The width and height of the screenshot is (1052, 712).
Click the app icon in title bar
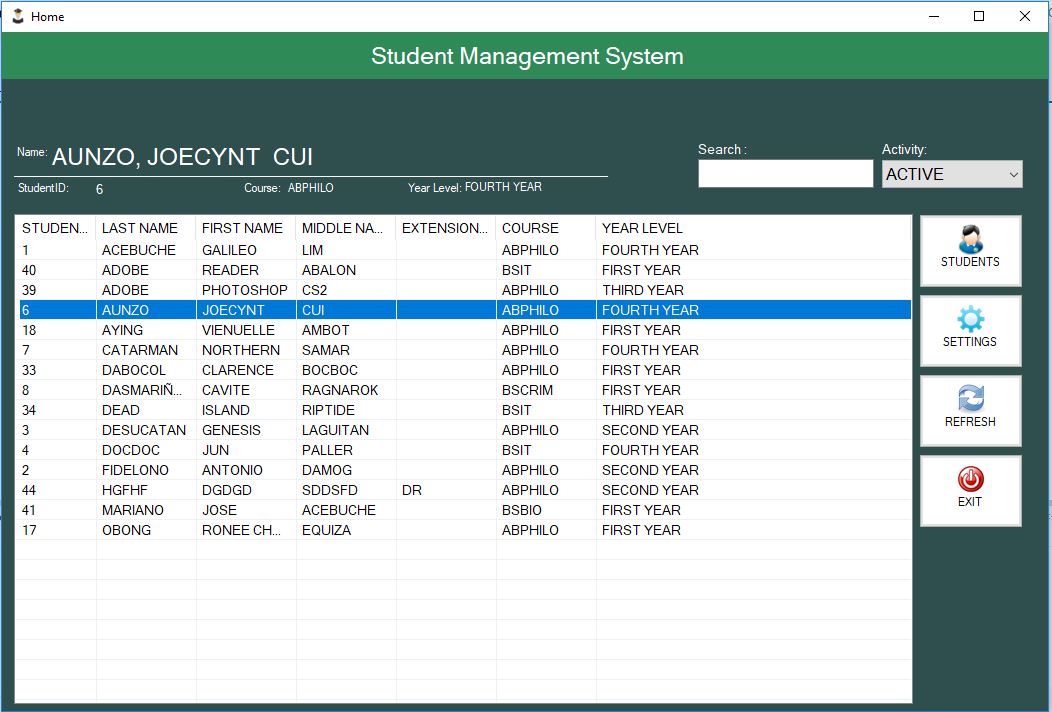[17, 16]
